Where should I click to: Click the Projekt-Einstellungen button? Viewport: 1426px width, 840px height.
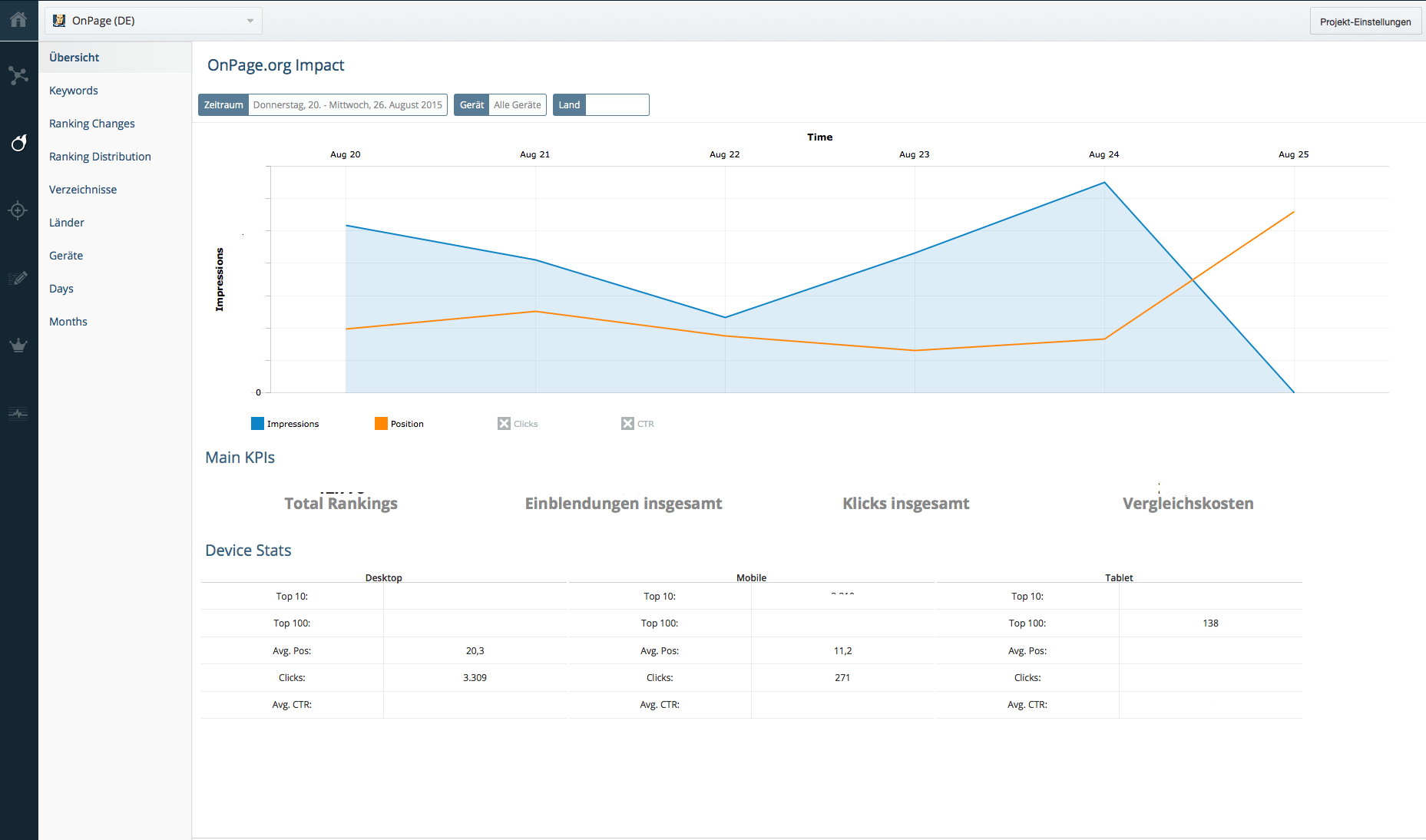pyautogui.click(x=1365, y=21)
